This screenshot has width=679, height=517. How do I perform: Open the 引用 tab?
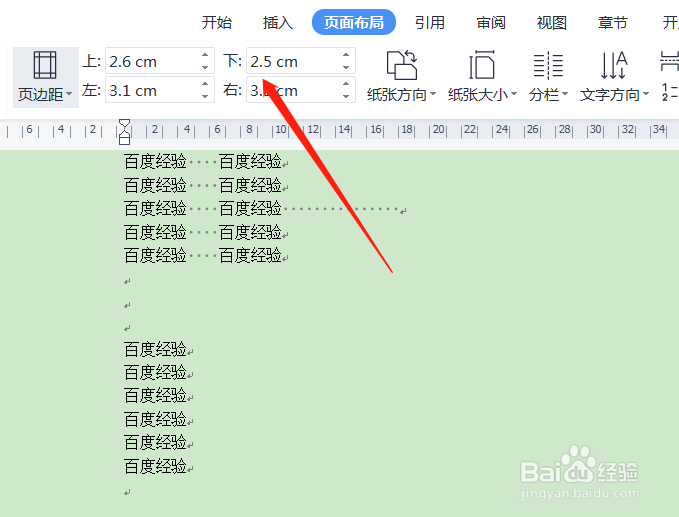click(430, 23)
